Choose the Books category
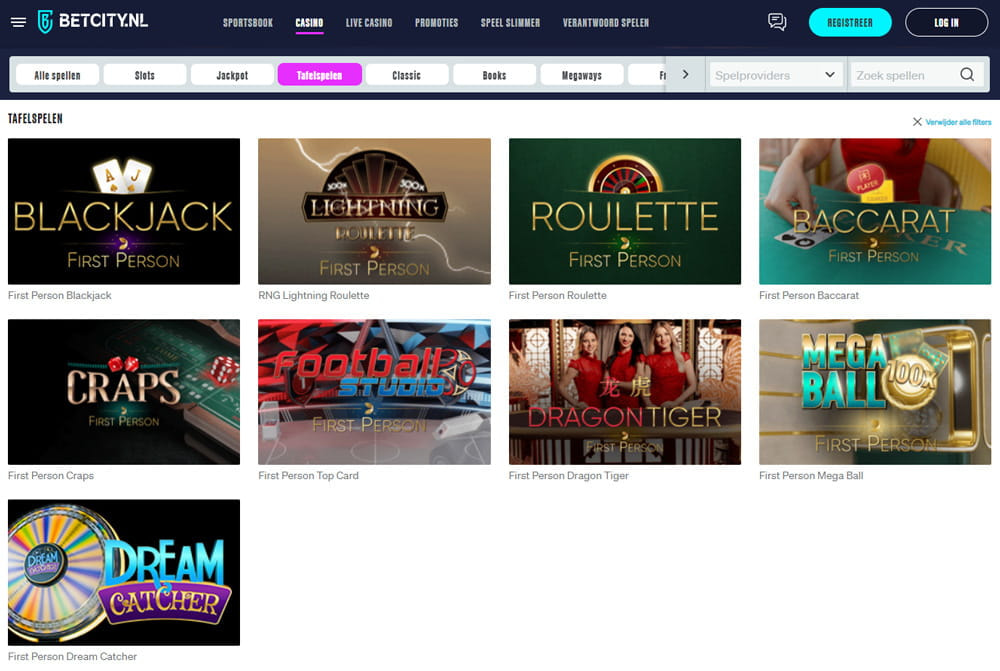Viewport: 1000px width, 671px height. (x=494, y=75)
